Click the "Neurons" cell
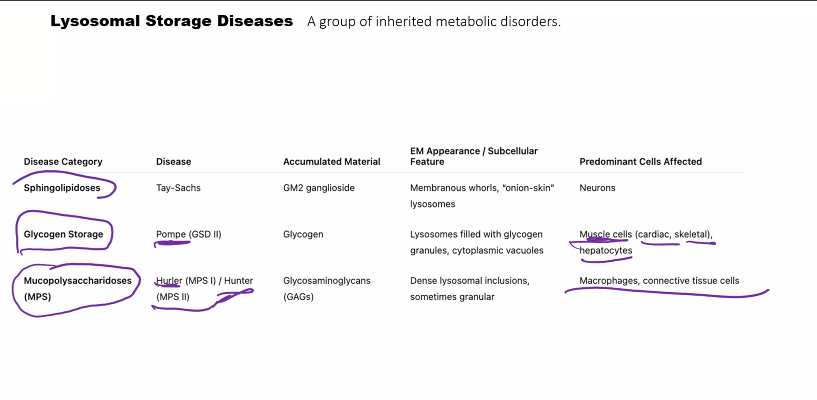Image resolution: width=817 pixels, height=400 pixels. coord(597,188)
